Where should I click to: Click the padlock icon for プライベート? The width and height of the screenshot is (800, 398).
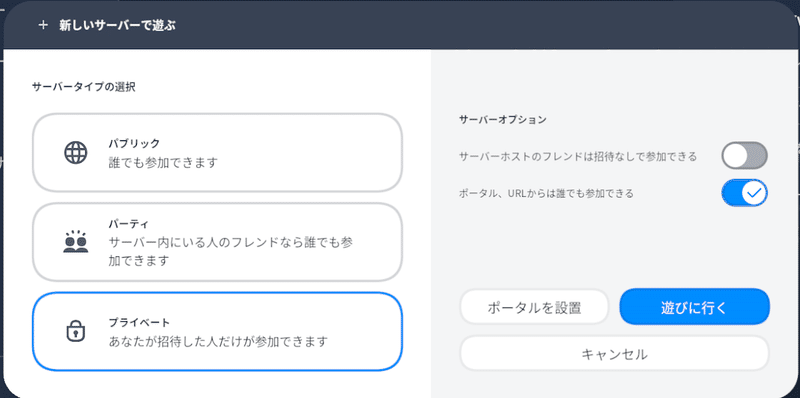click(76, 331)
